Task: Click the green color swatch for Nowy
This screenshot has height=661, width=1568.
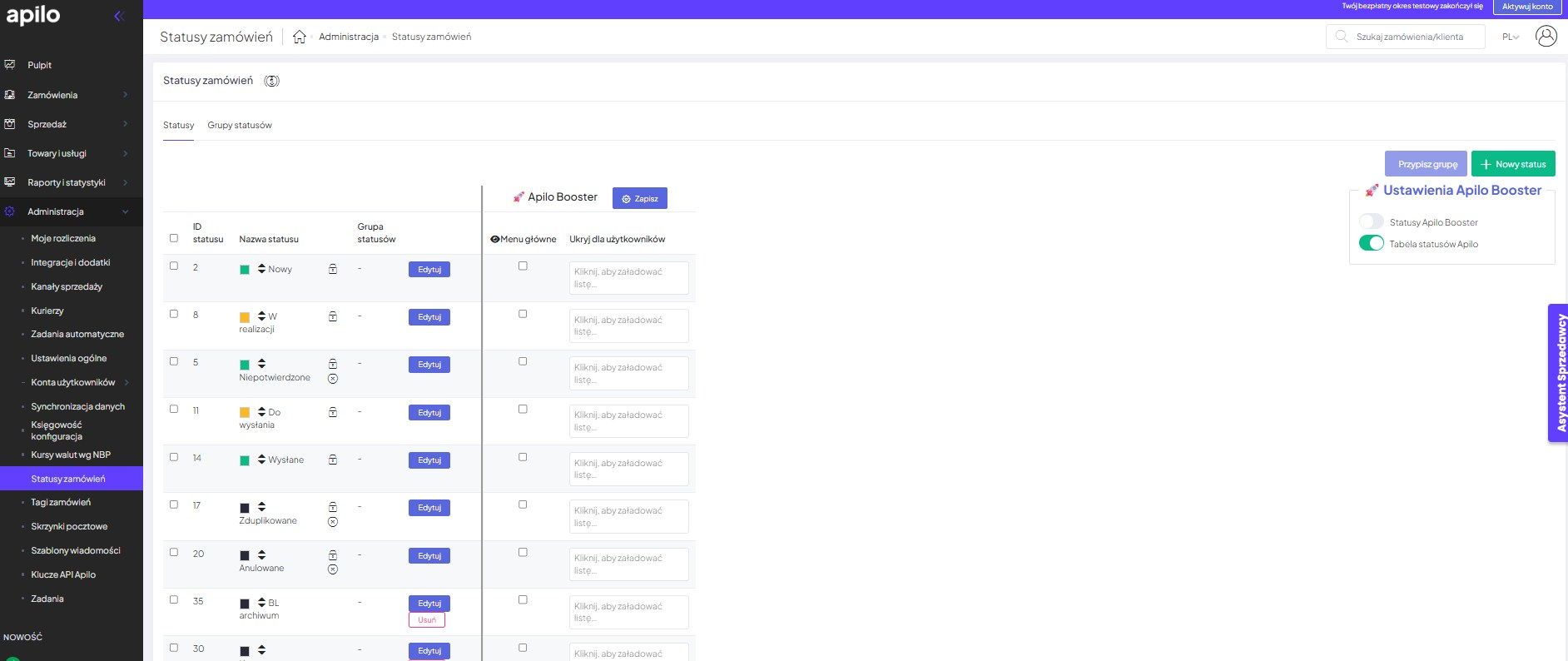Action: tap(245, 270)
